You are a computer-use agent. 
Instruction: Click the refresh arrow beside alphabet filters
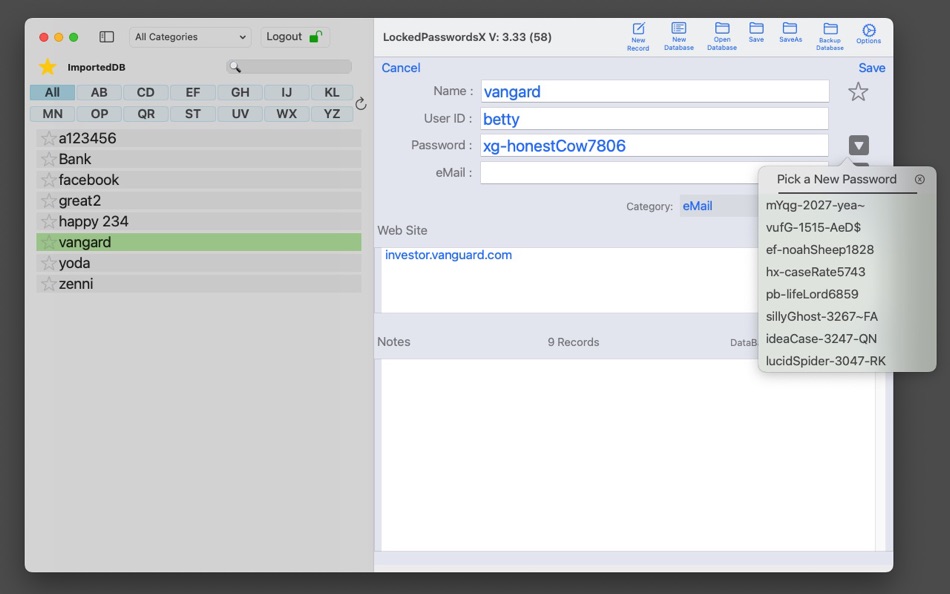361,104
